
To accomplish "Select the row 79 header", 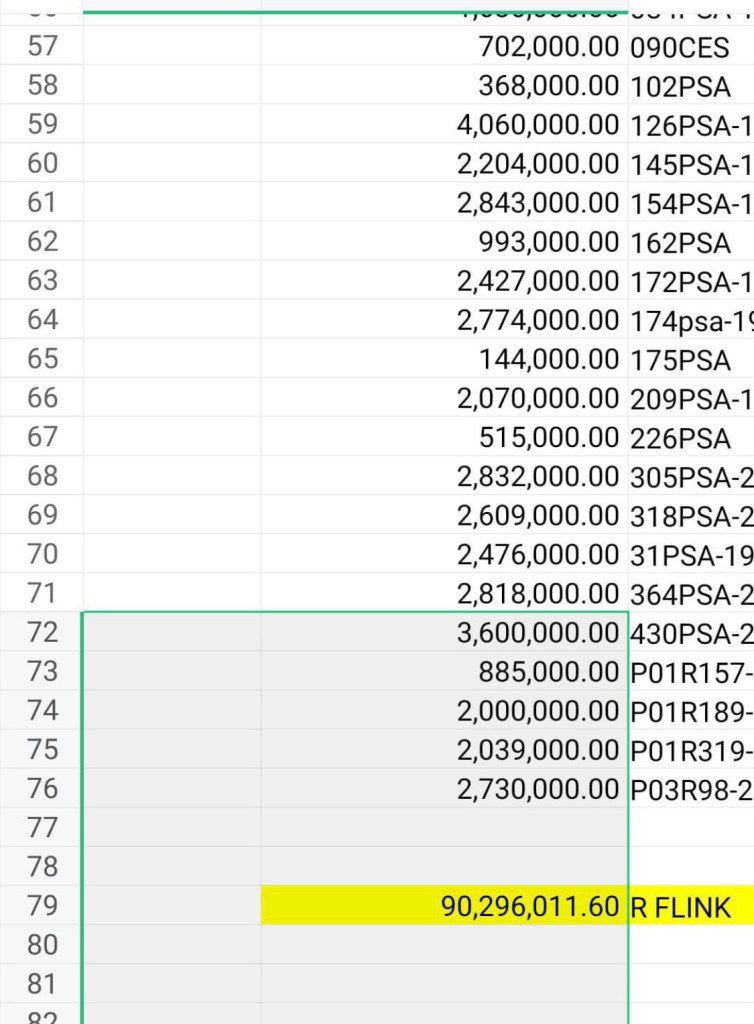I will 41,906.
